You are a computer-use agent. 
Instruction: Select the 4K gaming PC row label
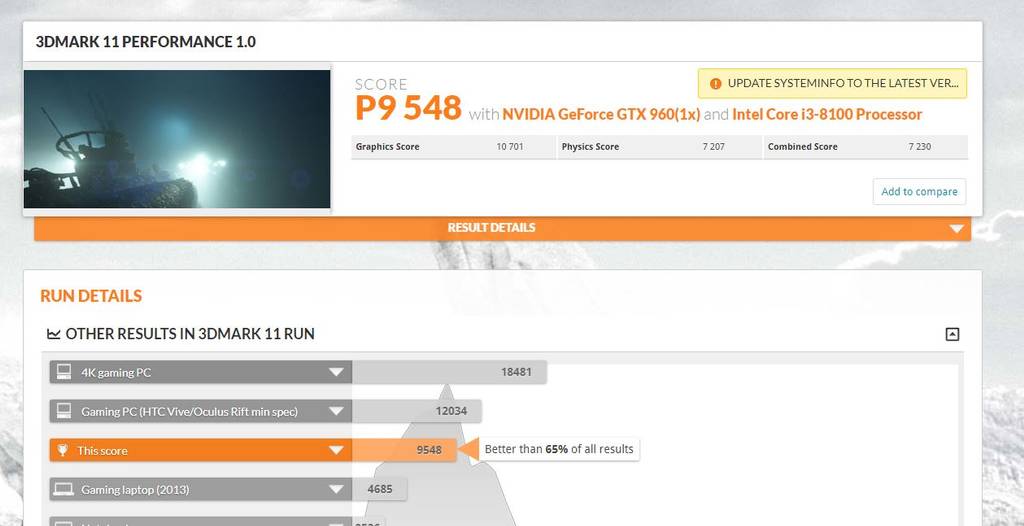(x=116, y=372)
